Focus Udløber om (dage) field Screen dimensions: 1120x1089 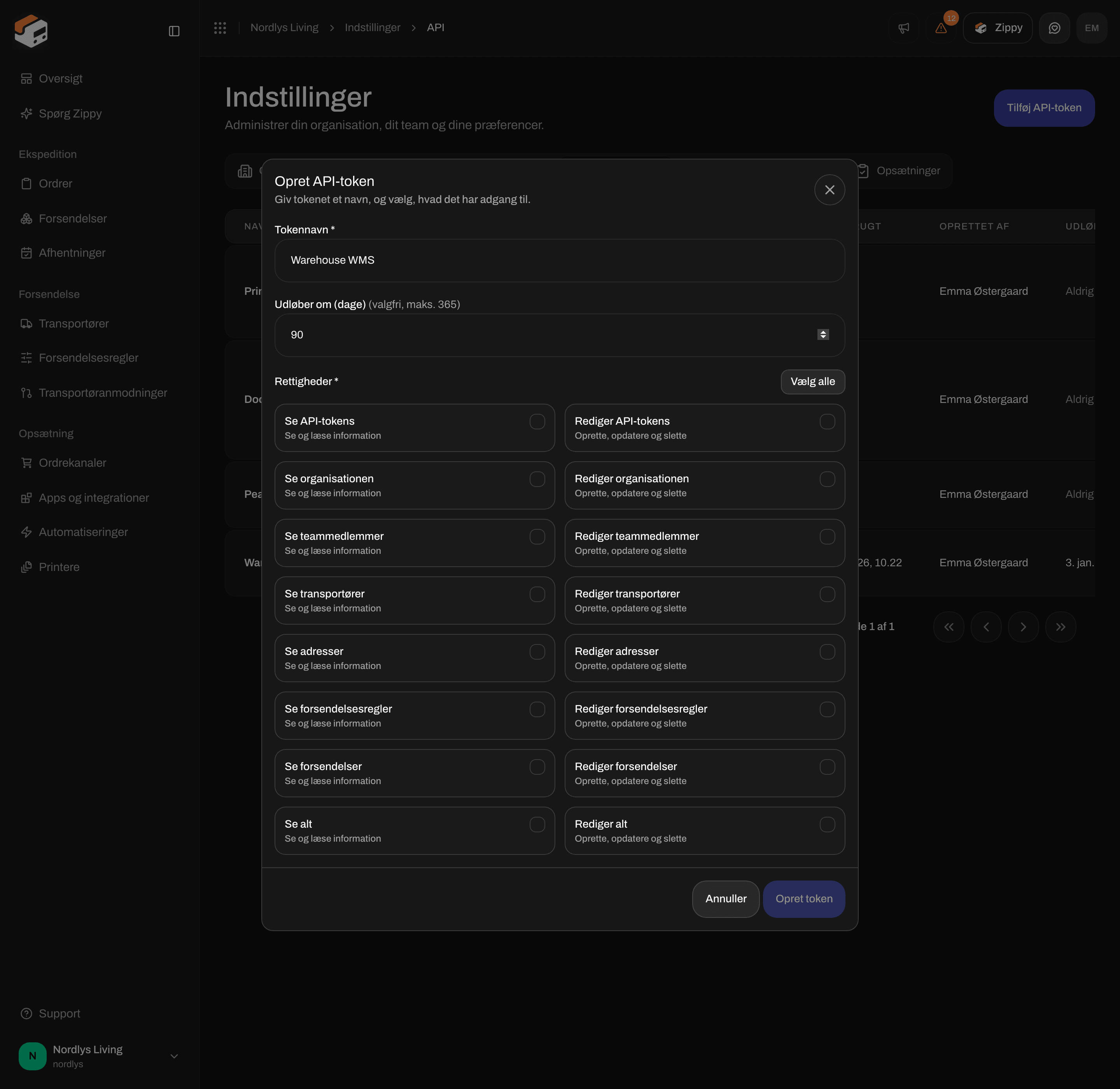click(x=560, y=335)
